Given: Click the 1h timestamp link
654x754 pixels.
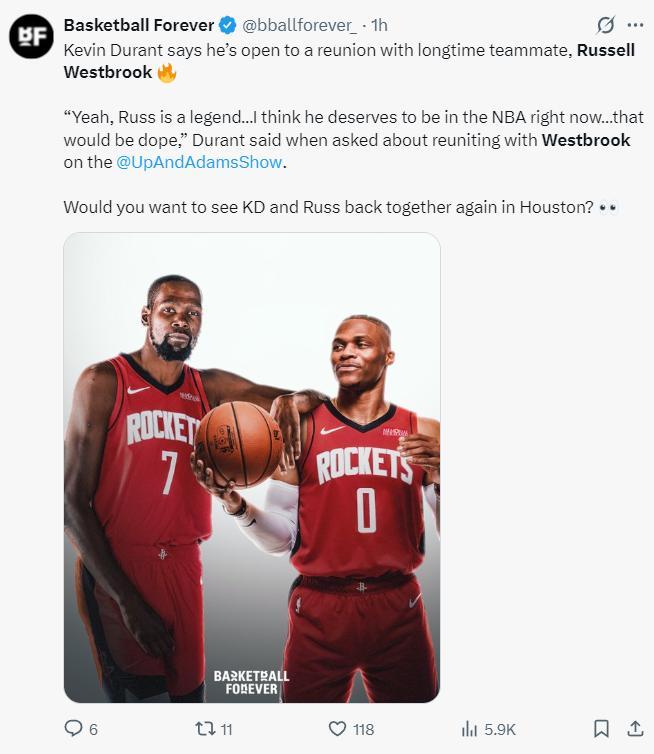Looking at the screenshot, I should coord(379,25).
